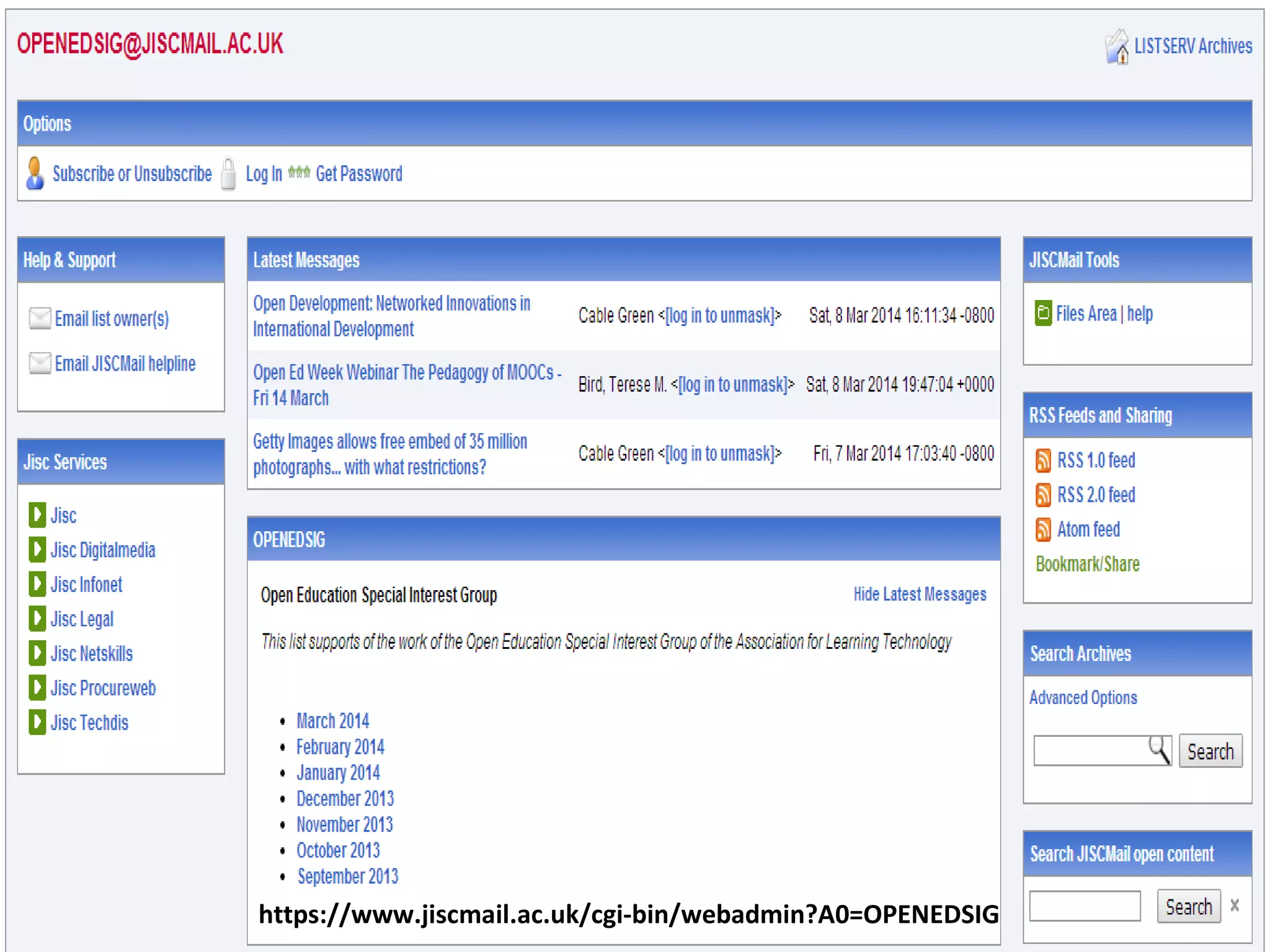This screenshot has height=952, width=1270.
Task: Click the green arrow icon next to Jisc Legal
Action: [x=37, y=619]
